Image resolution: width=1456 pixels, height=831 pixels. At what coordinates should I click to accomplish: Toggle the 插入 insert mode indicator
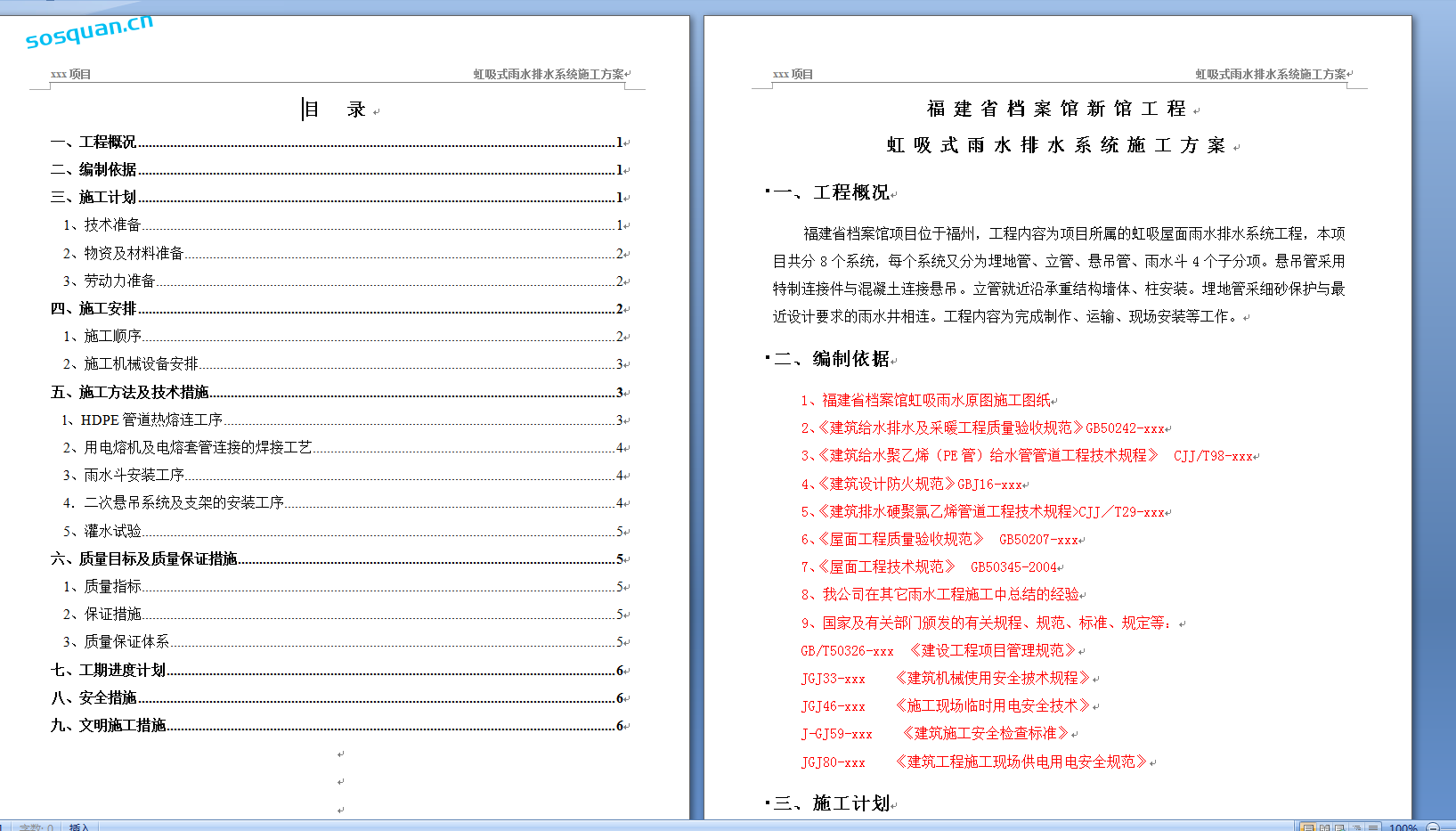pos(79,827)
